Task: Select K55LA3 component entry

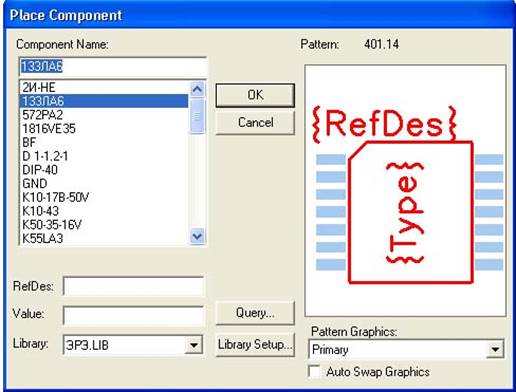Action: [x=104, y=238]
